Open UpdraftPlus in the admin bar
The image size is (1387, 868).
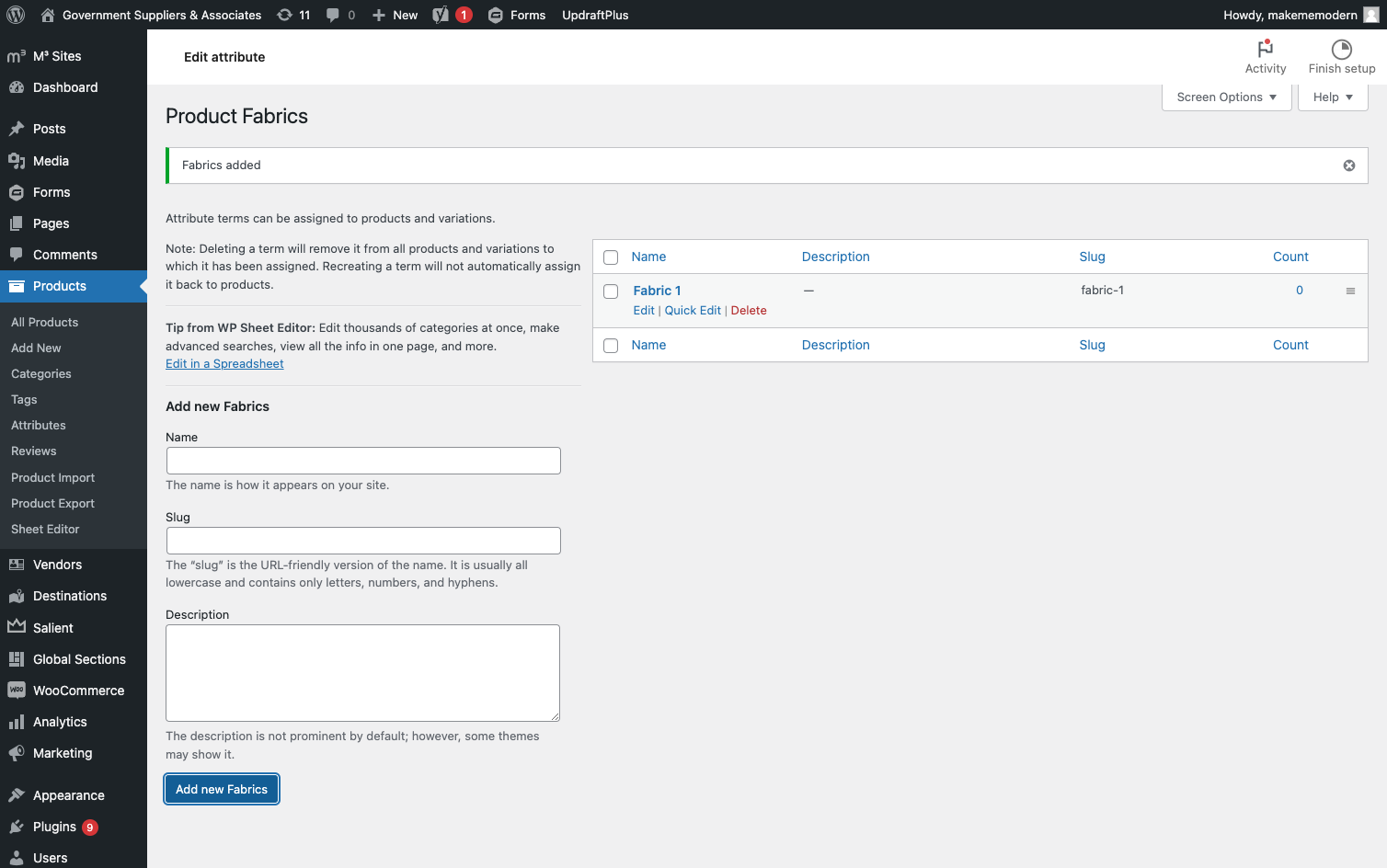point(595,15)
